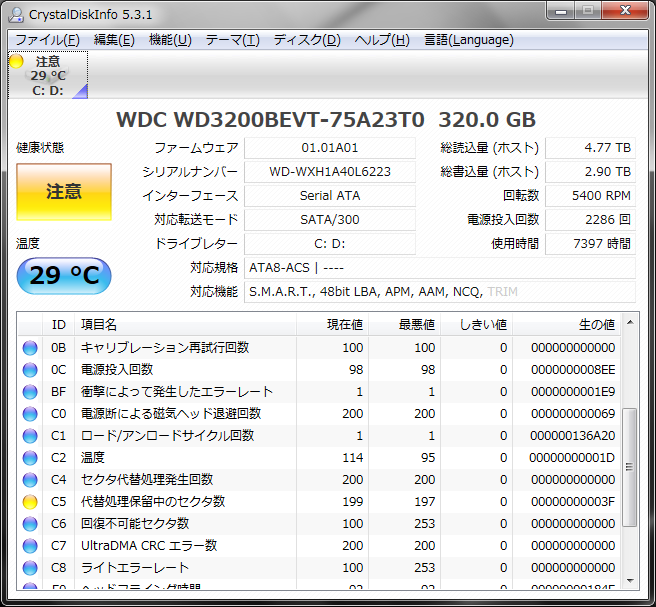656x607 pixels.
Task: Select the ライトエラーレート row name
Action: click(135, 568)
